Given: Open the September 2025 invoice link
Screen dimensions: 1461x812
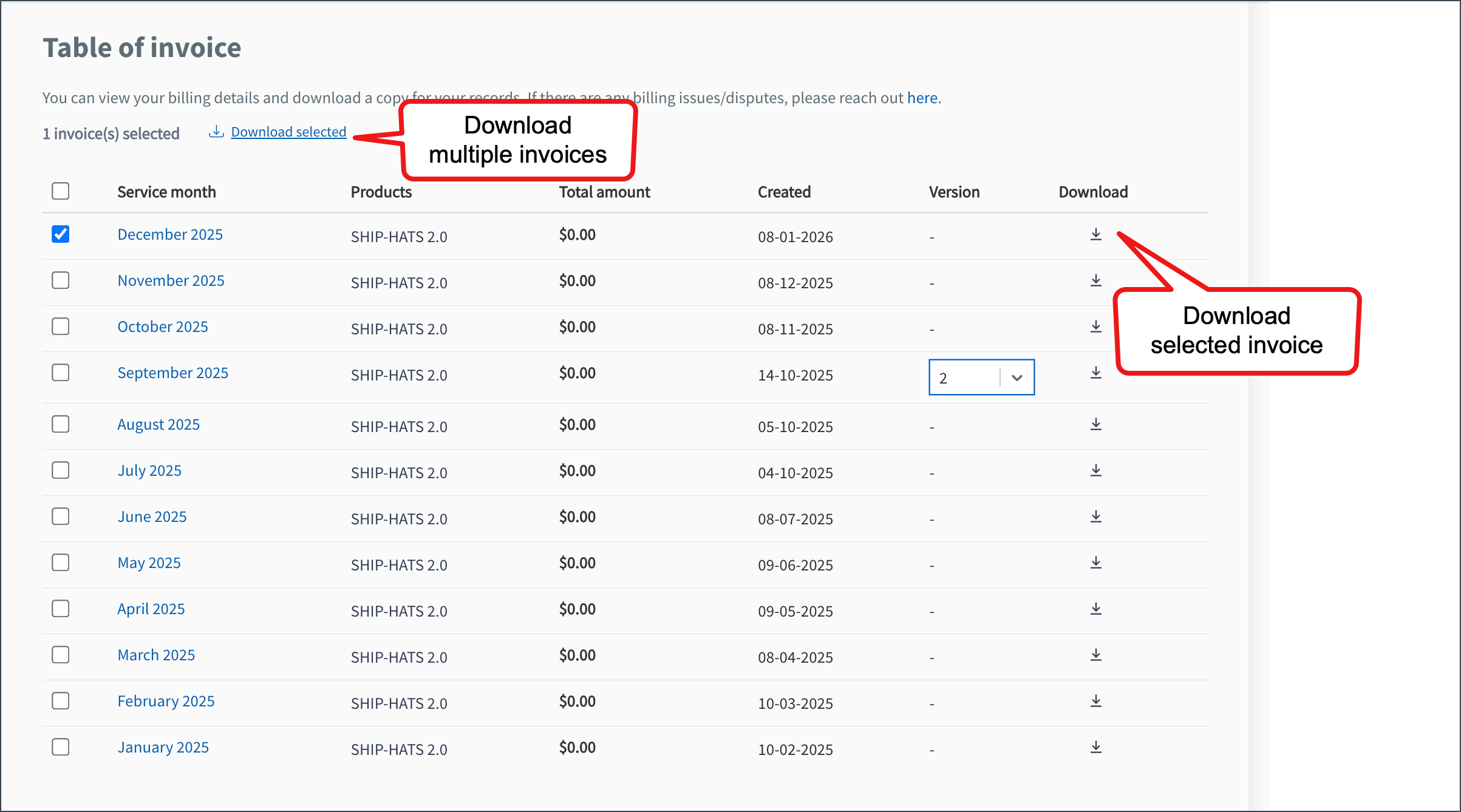Looking at the screenshot, I should (173, 373).
